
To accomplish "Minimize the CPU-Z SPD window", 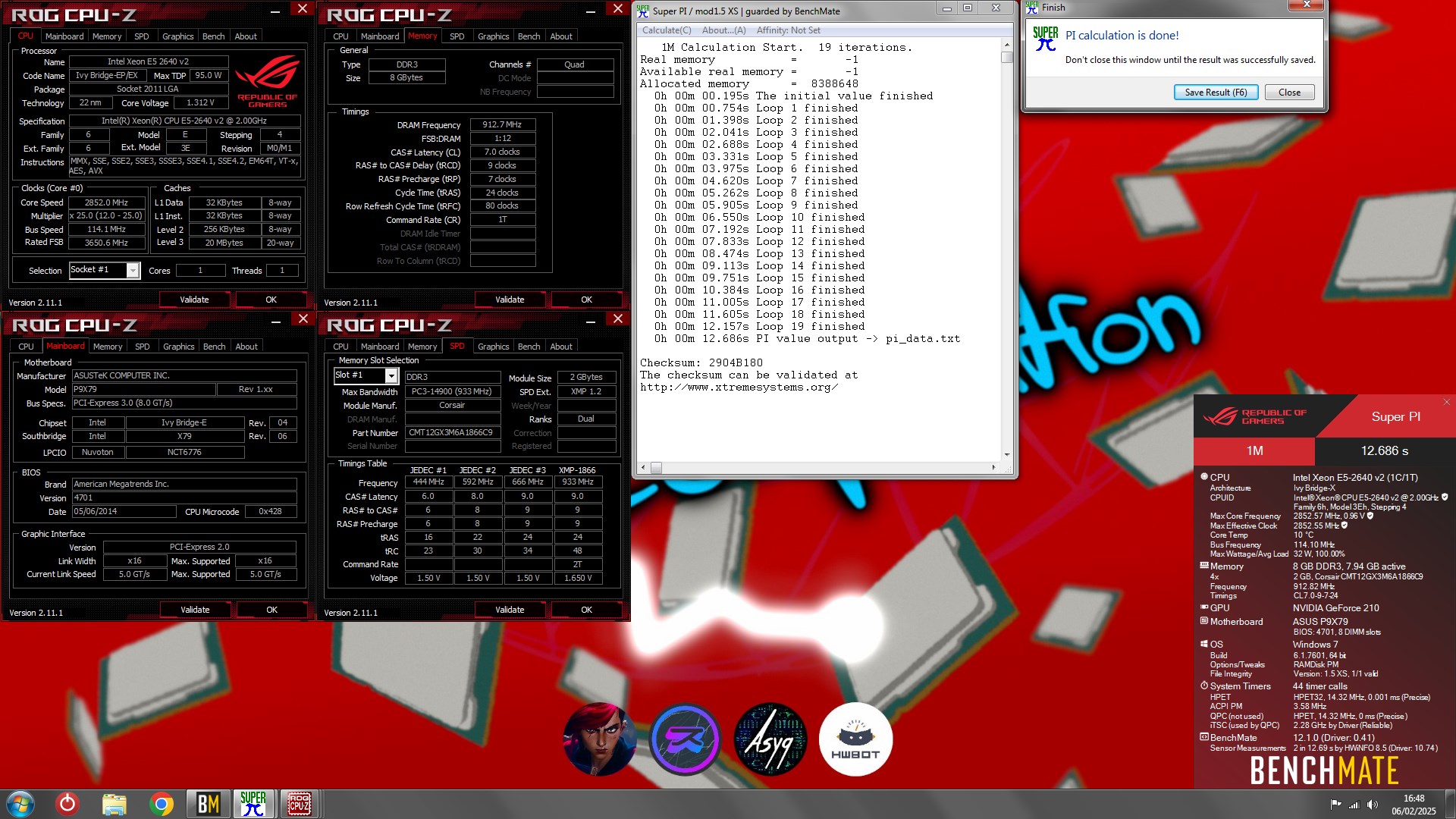I will (590, 322).
